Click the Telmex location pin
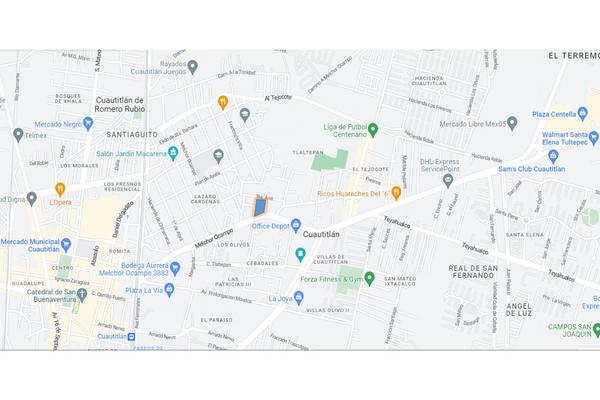600x400 pixels. point(18,135)
